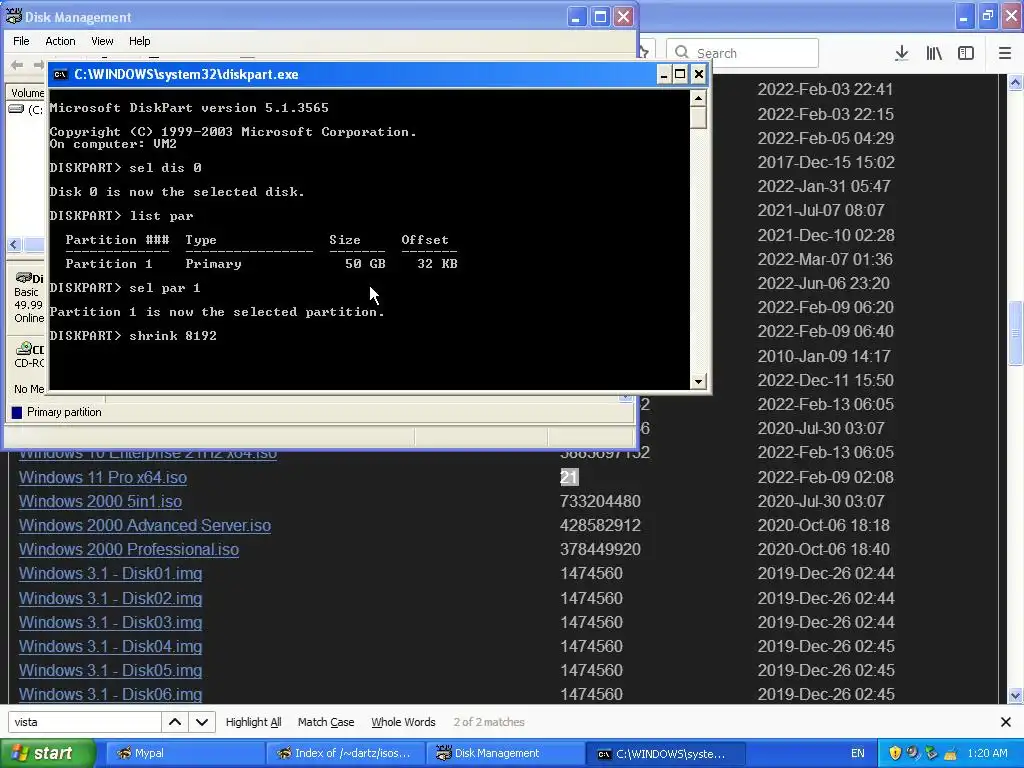Open the Windows 2000 Advanced Server.iso link
The width and height of the screenshot is (1024, 768).
(x=144, y=526)
